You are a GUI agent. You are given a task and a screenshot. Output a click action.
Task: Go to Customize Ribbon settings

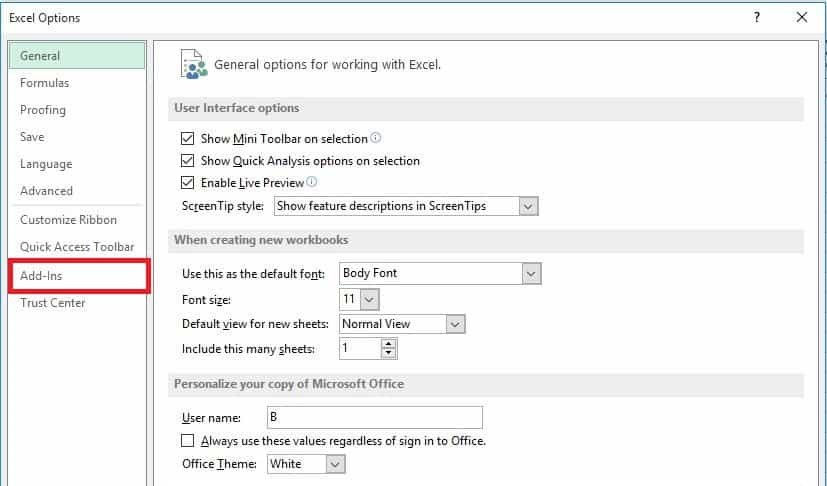pos(68,220)
